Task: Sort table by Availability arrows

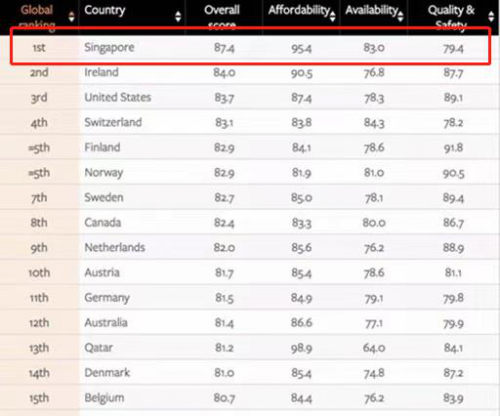Action: [x=400, y=16]
